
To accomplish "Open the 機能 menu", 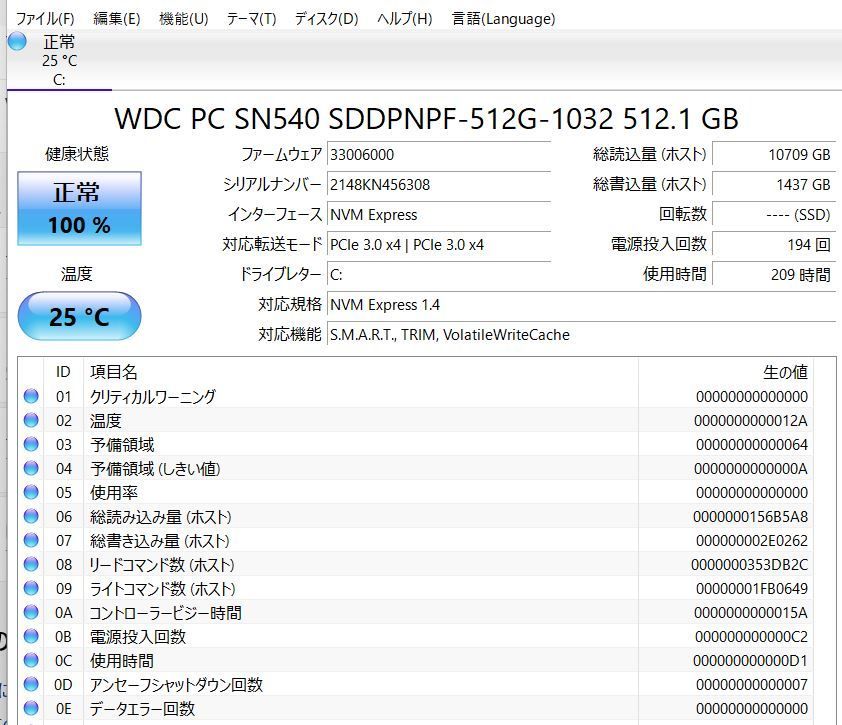I will point(180,18).
